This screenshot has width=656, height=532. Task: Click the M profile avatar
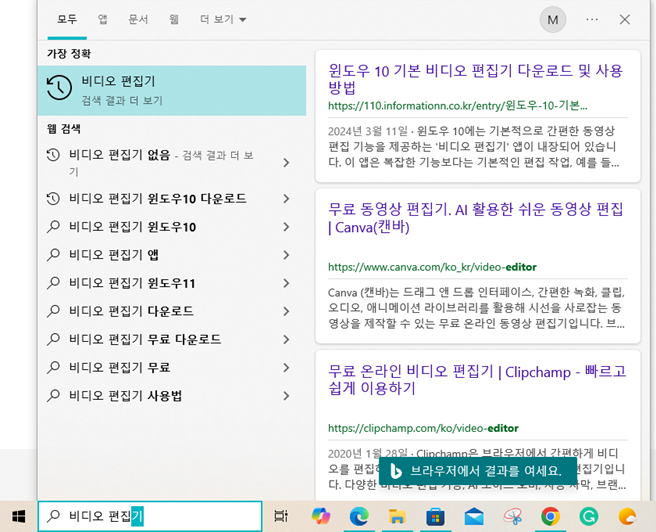[553, 19]
